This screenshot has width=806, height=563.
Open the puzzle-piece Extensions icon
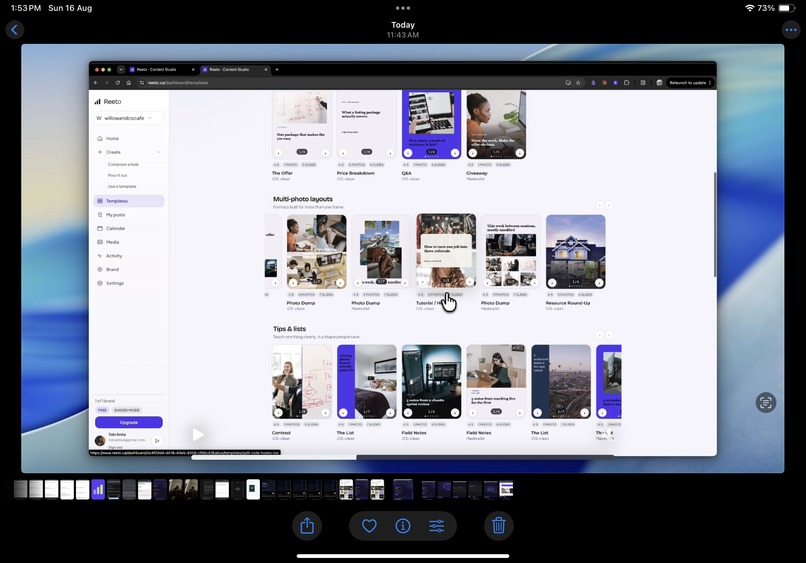[627, 82]
